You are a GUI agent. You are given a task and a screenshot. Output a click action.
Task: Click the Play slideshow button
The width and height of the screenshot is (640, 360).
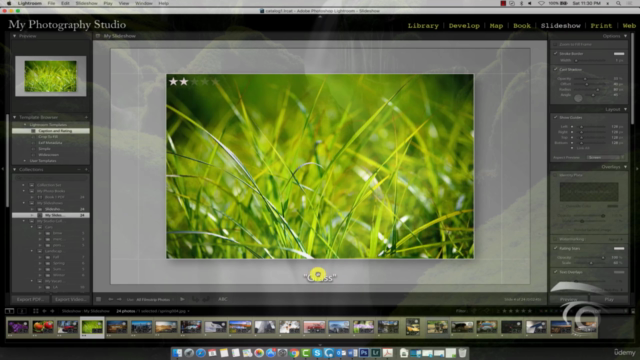point(609,299)
